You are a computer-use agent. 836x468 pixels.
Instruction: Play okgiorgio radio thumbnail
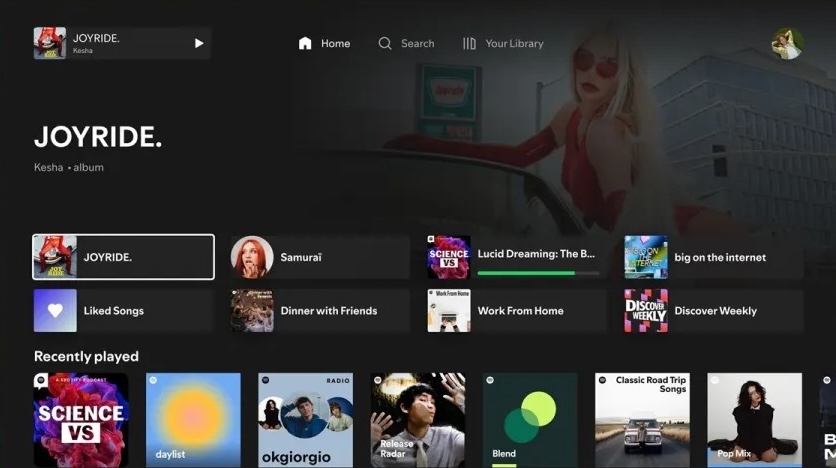(305, 420)
